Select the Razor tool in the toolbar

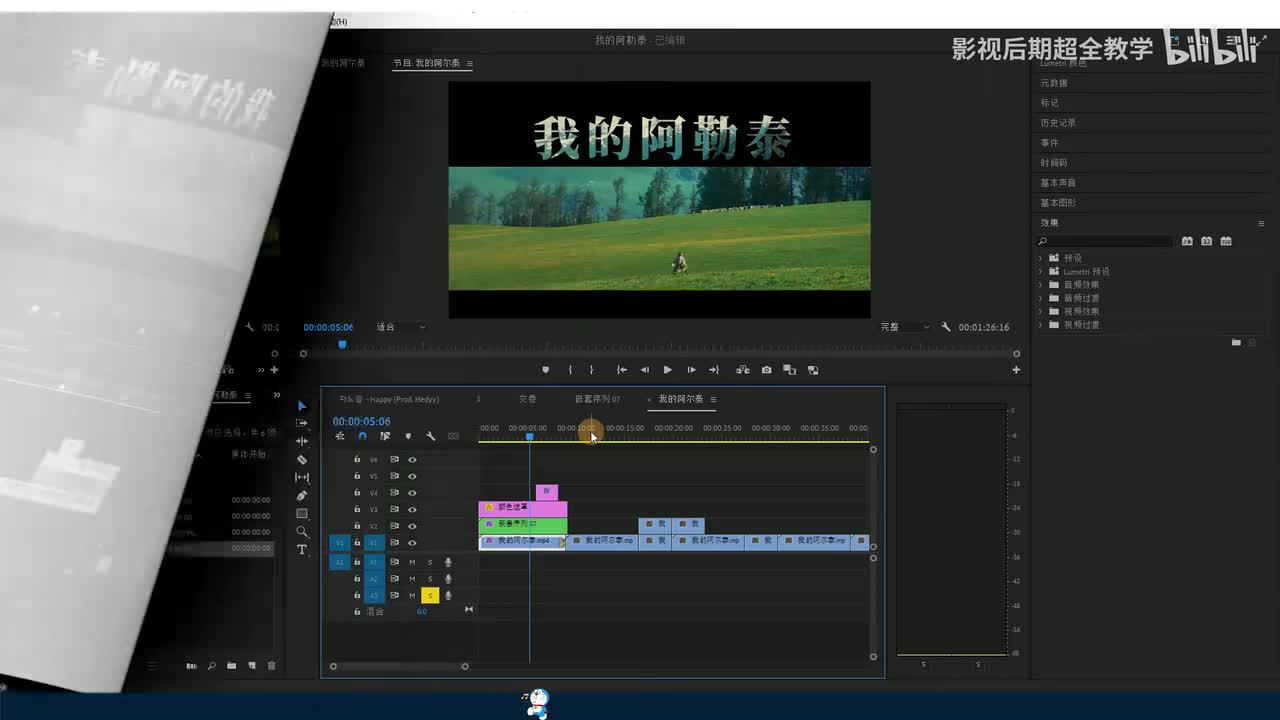coord(302,460)
